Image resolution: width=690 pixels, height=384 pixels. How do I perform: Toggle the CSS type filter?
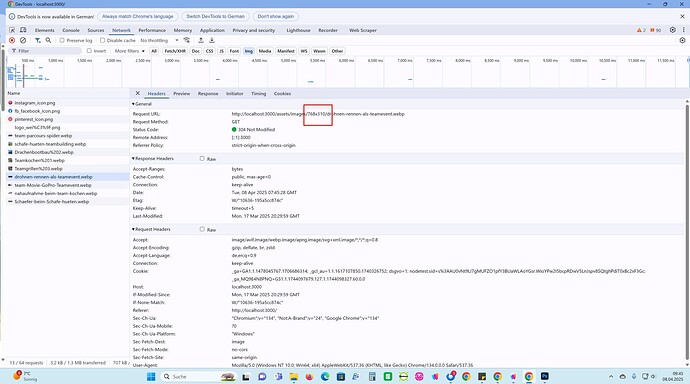tap(209, 51)
